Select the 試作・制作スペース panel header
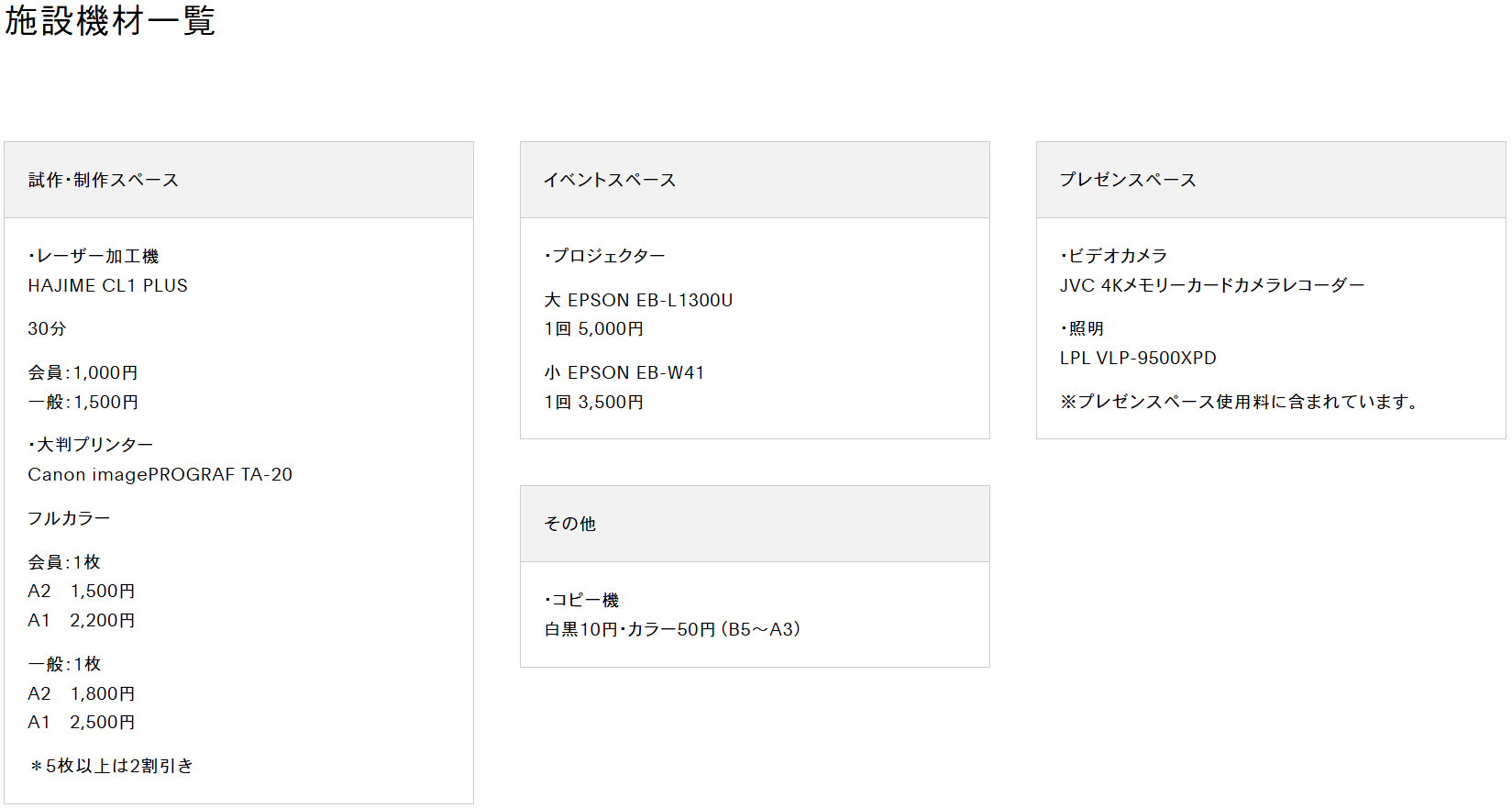Screen dimensions: 1512x808 pyautogui.click(x=238, y=180)
